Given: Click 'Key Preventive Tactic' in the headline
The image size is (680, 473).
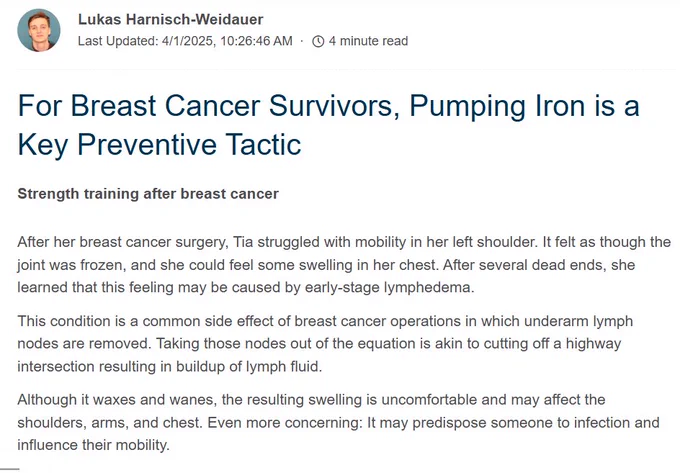Looking at the screenshot, I should pos(159,144).
